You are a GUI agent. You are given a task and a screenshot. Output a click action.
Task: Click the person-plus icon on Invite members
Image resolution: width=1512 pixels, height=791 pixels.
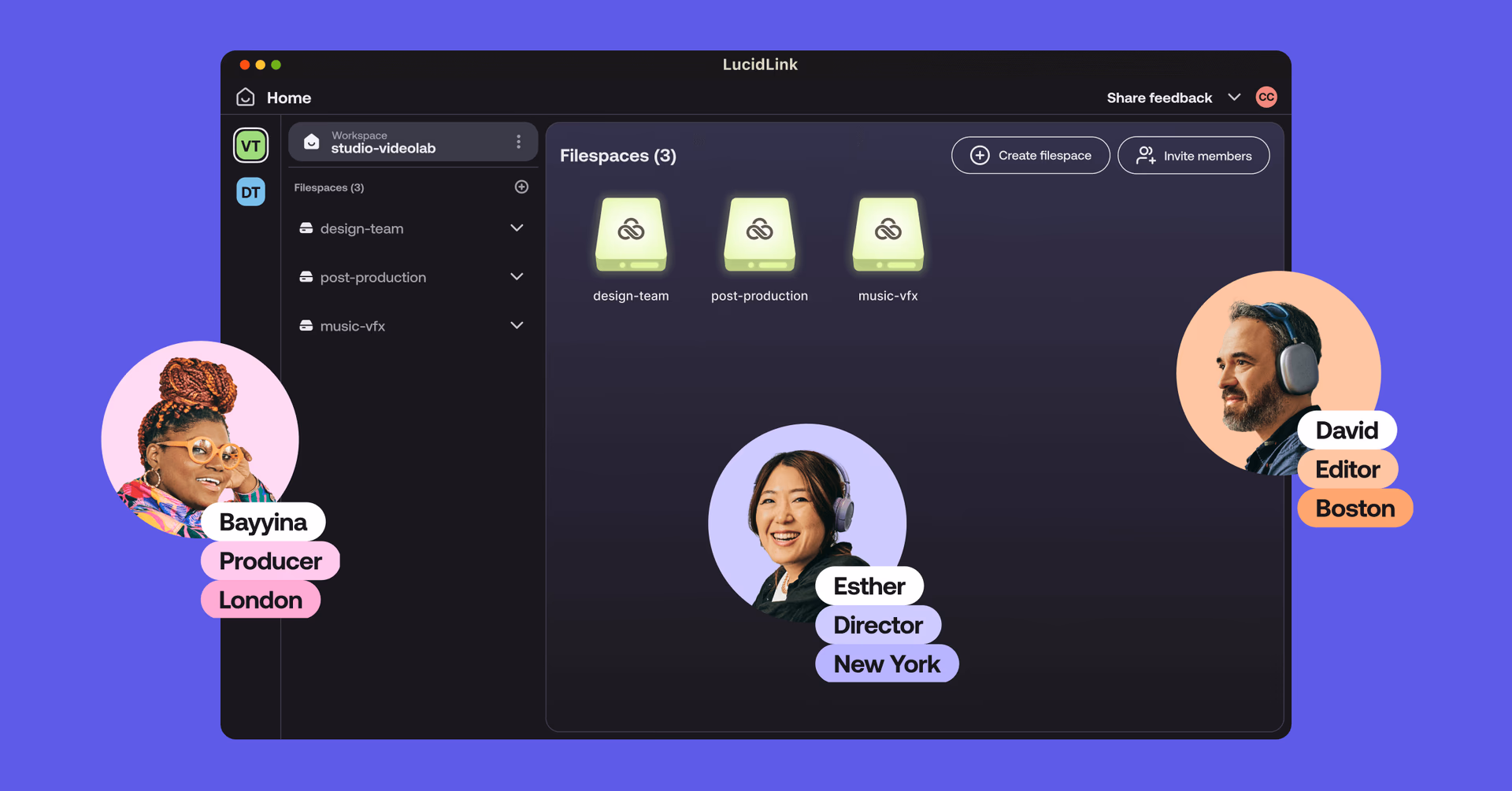point(1144,155)
